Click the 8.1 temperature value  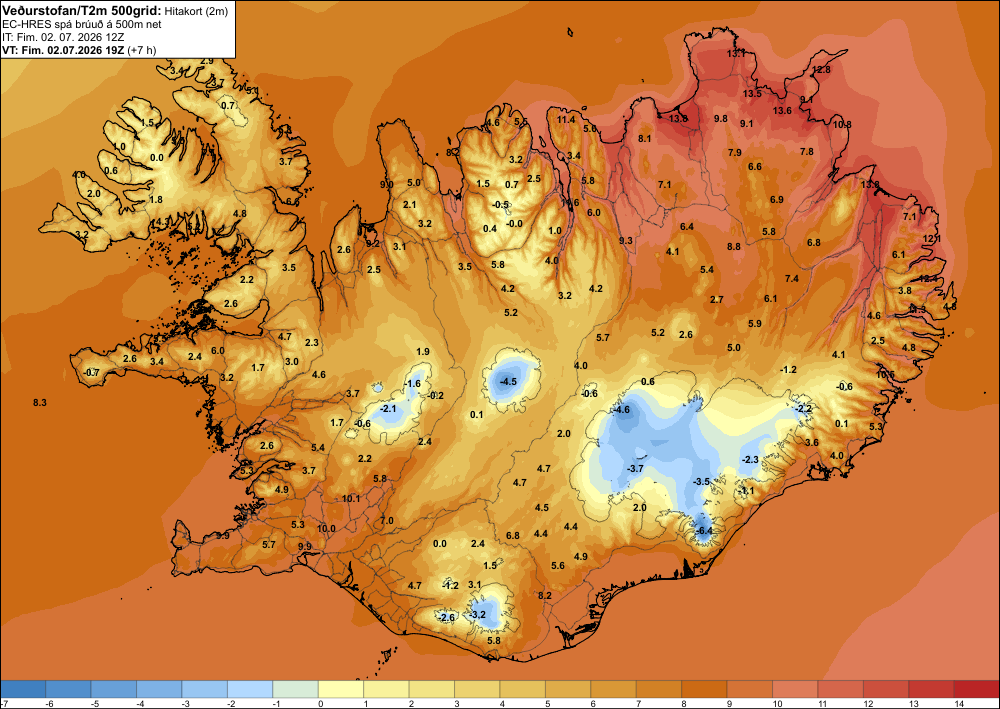click(x=644, y=138)
